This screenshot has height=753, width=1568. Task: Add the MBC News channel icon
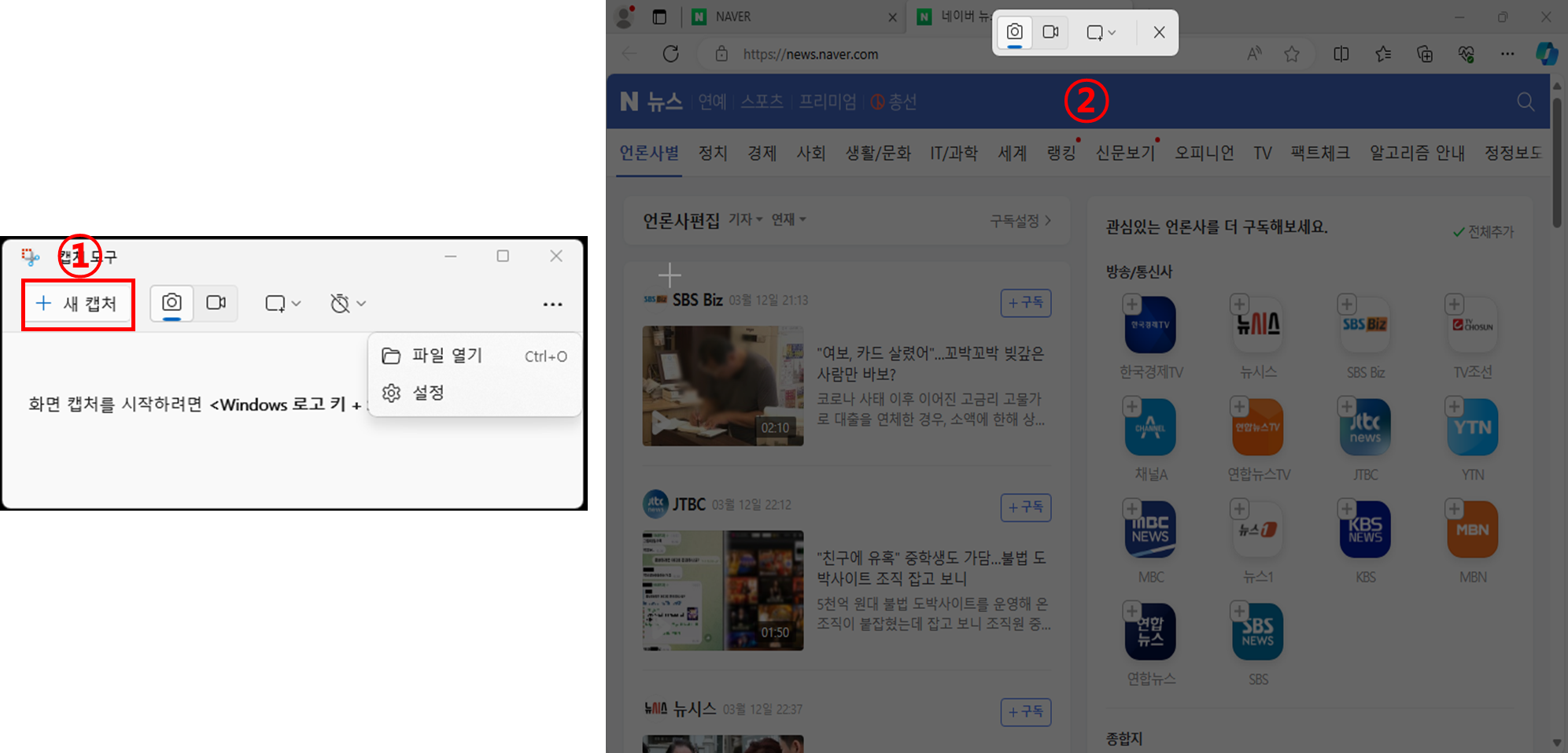pos(1150,529)
